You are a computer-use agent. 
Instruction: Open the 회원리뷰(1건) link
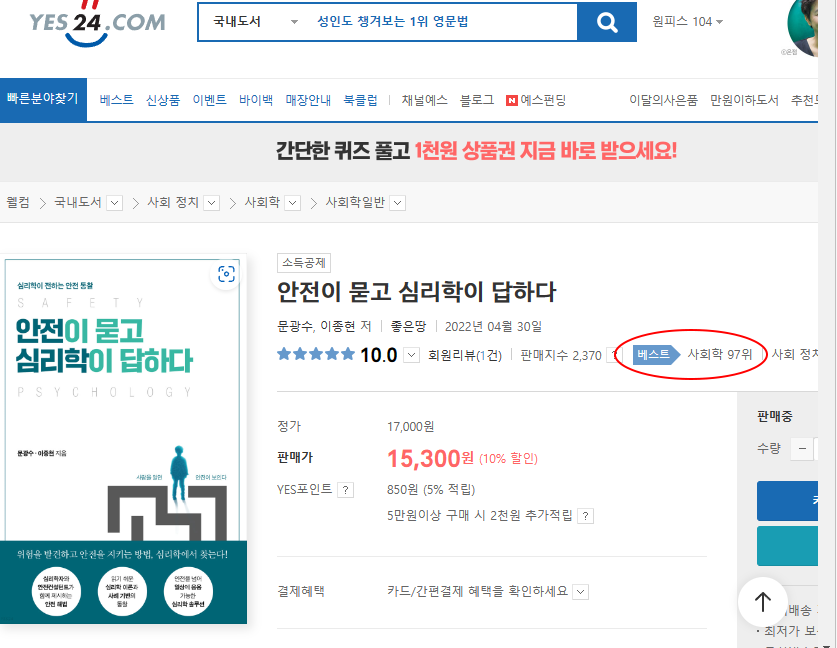(465, 355)
